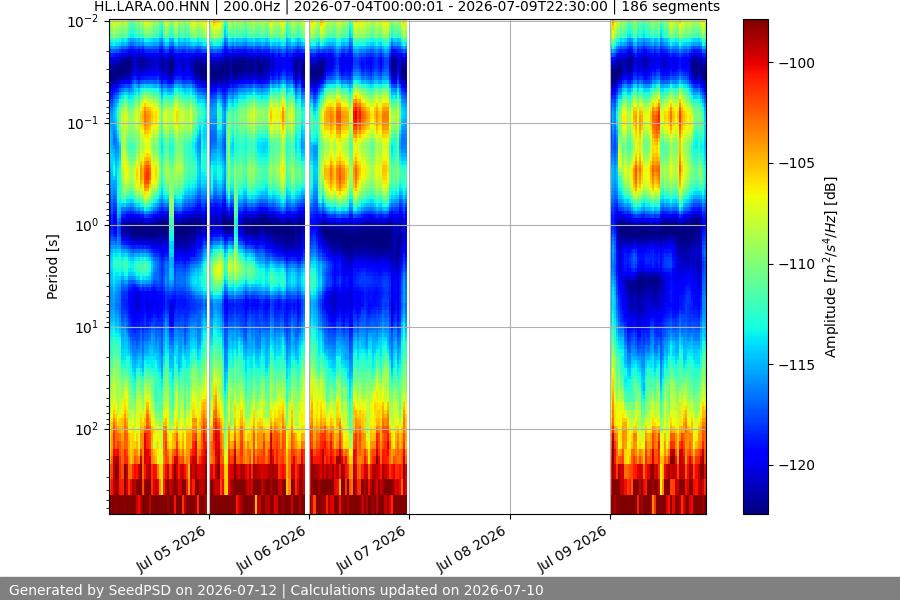The height and width of the screenshot is (600, 900).
Task: Click the −100 colorbar tick value
Action: [797, 63]
